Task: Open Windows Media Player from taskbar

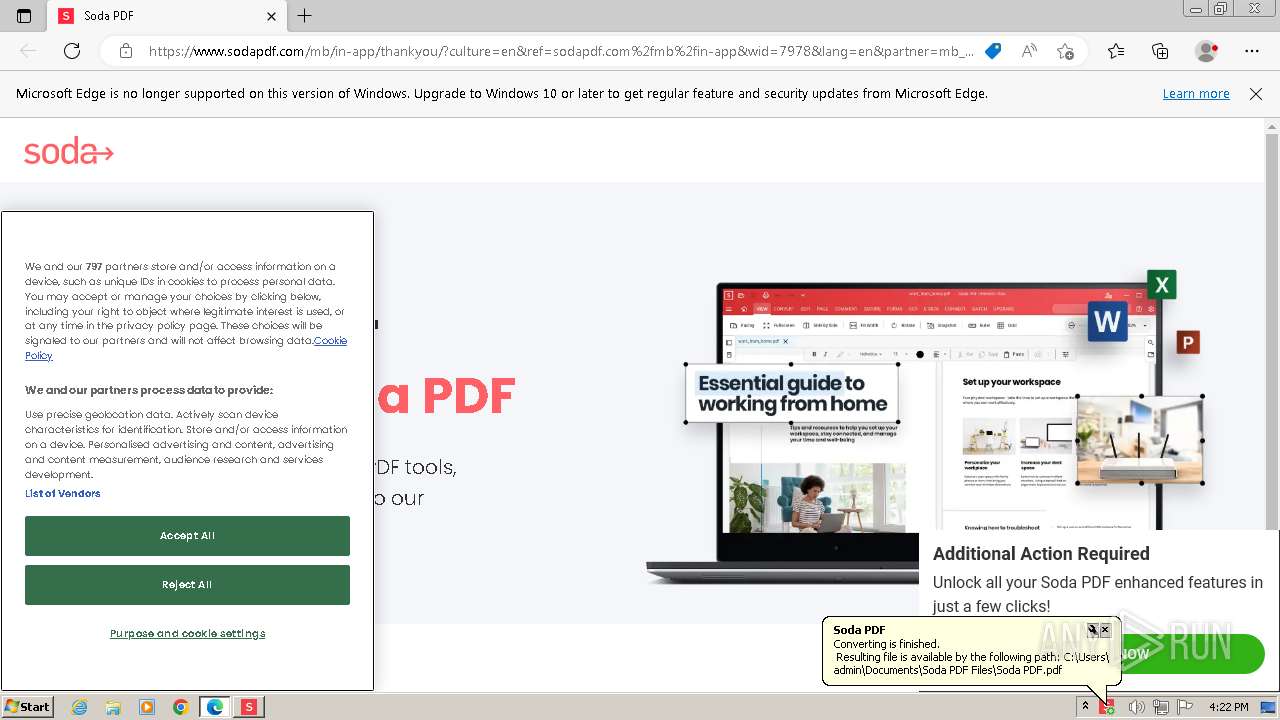Action: coord(147,707)
